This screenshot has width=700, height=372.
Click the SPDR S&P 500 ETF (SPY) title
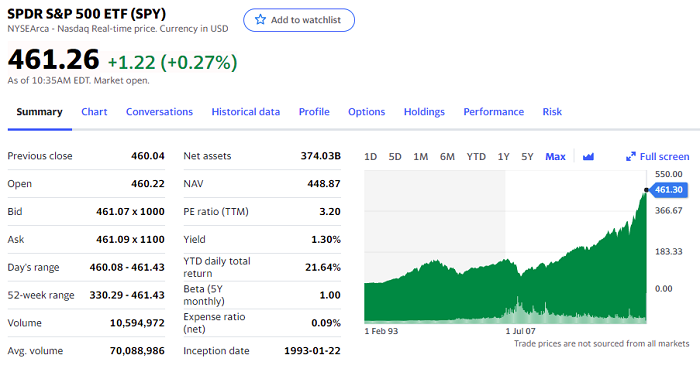[x=87, y=14]
